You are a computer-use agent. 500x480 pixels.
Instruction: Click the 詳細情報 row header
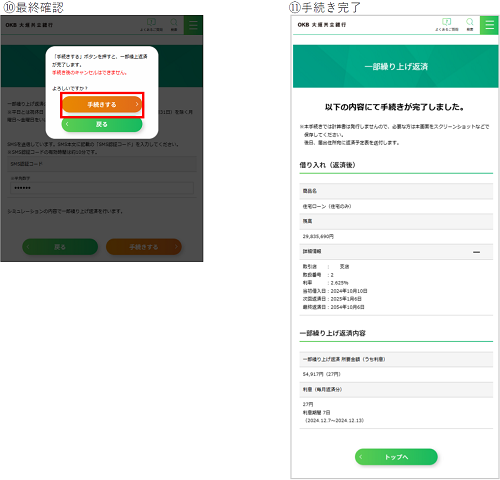click(396, 252)
